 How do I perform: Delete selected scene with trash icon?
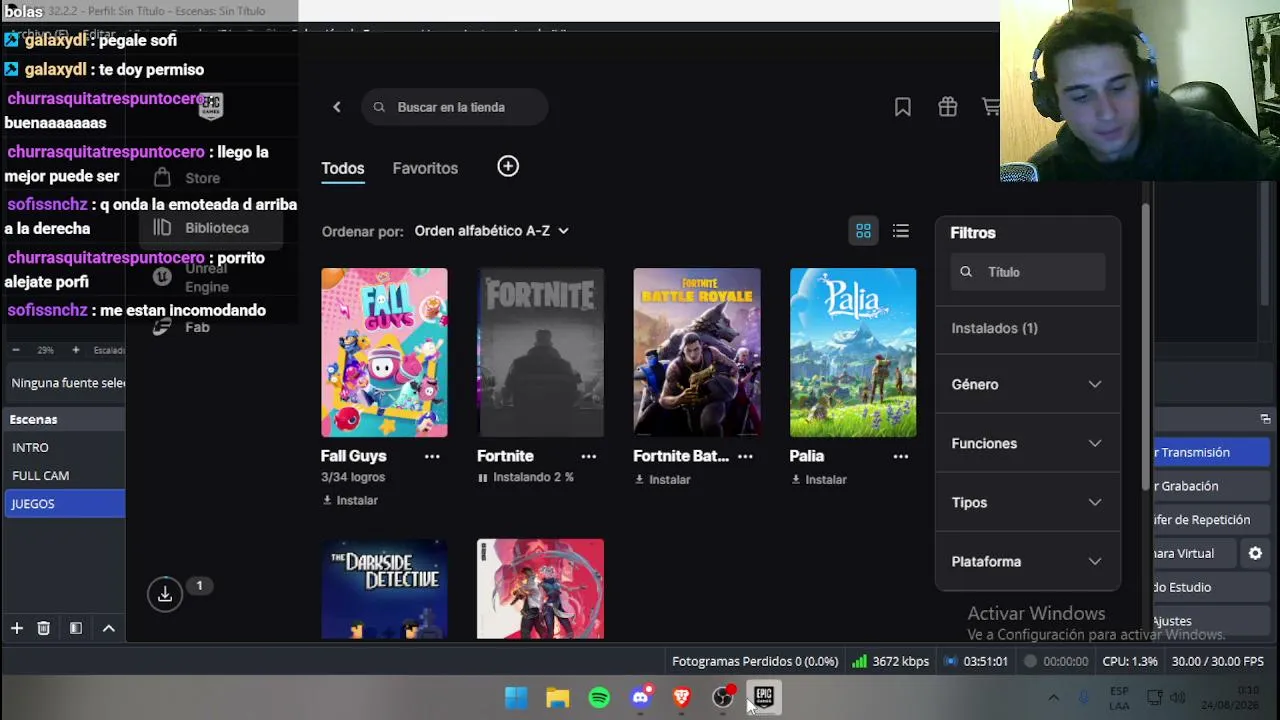click(43, 628)
